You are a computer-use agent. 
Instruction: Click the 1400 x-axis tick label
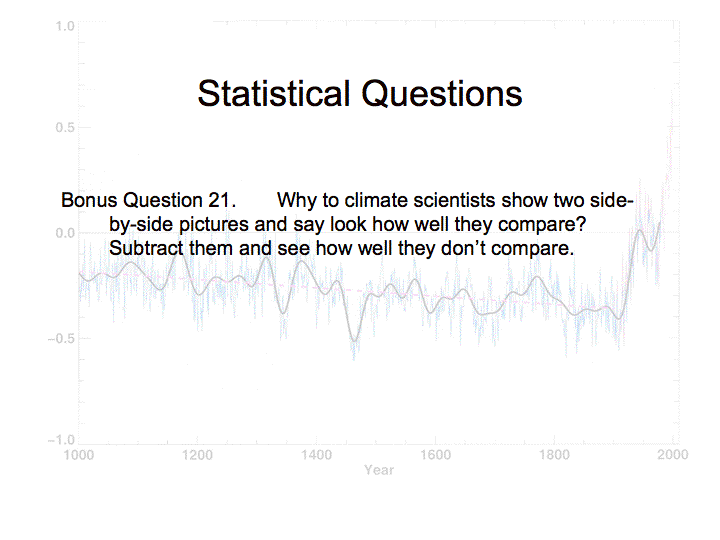pos(316,454)
